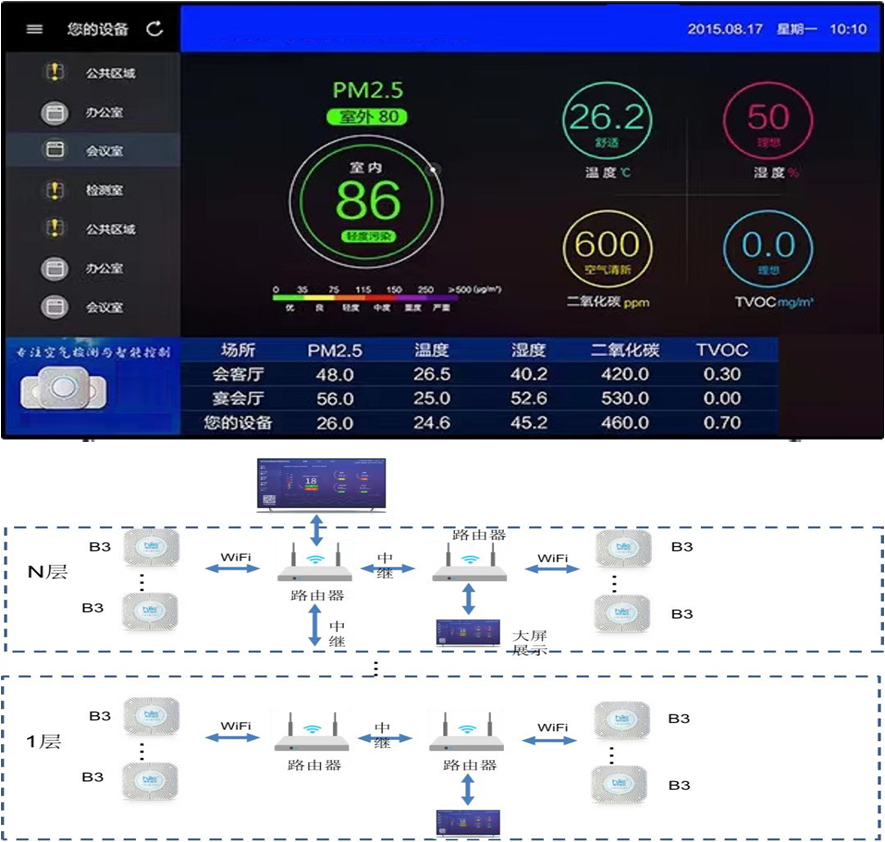Select the humidity circle showing 50
Image resolution: width=885 pixels, height=842 pixels.
coord(768,120)
